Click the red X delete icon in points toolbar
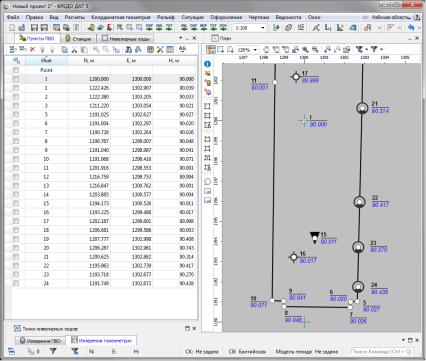 32,50
